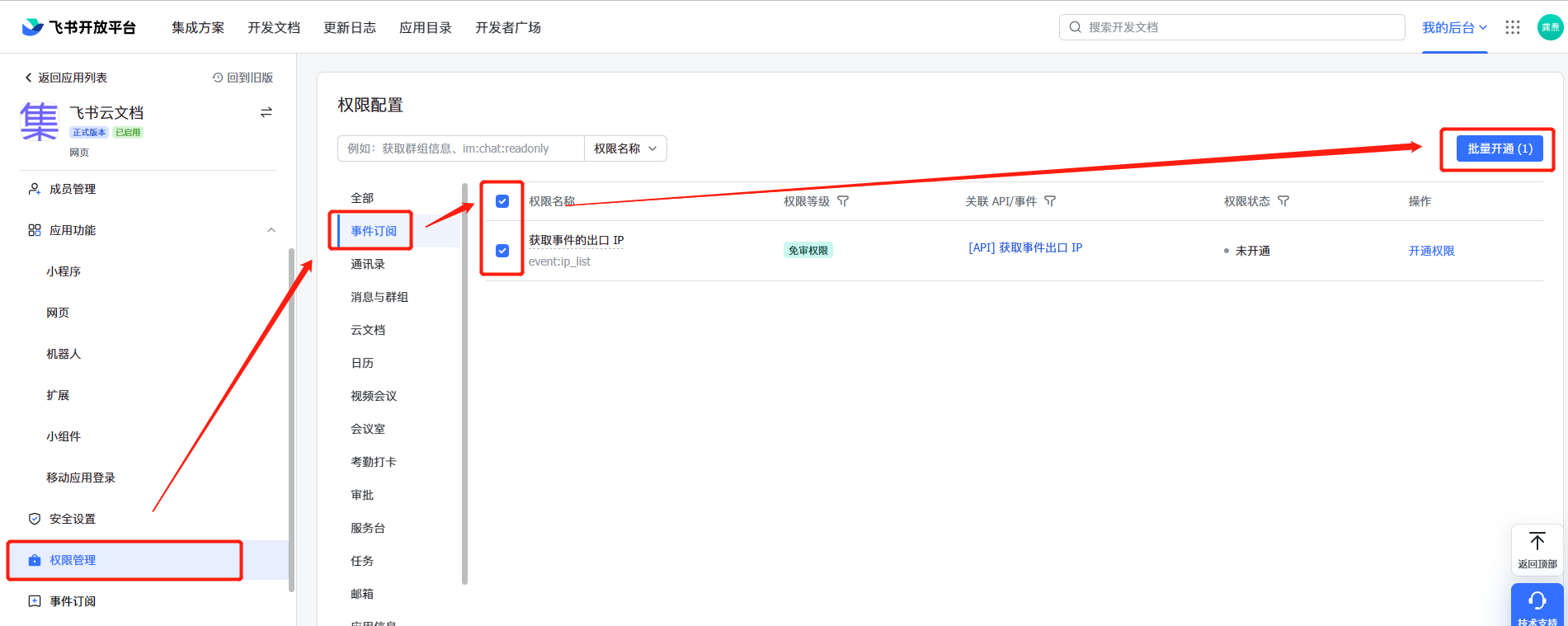Open the user avatar menu

(x=1550, y=27)
